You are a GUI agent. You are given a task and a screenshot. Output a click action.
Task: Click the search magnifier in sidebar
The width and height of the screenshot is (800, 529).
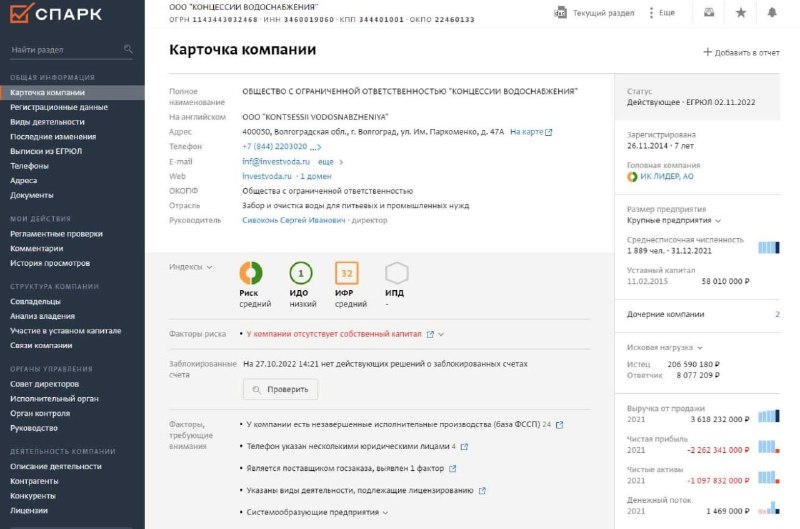click(128, 49)
